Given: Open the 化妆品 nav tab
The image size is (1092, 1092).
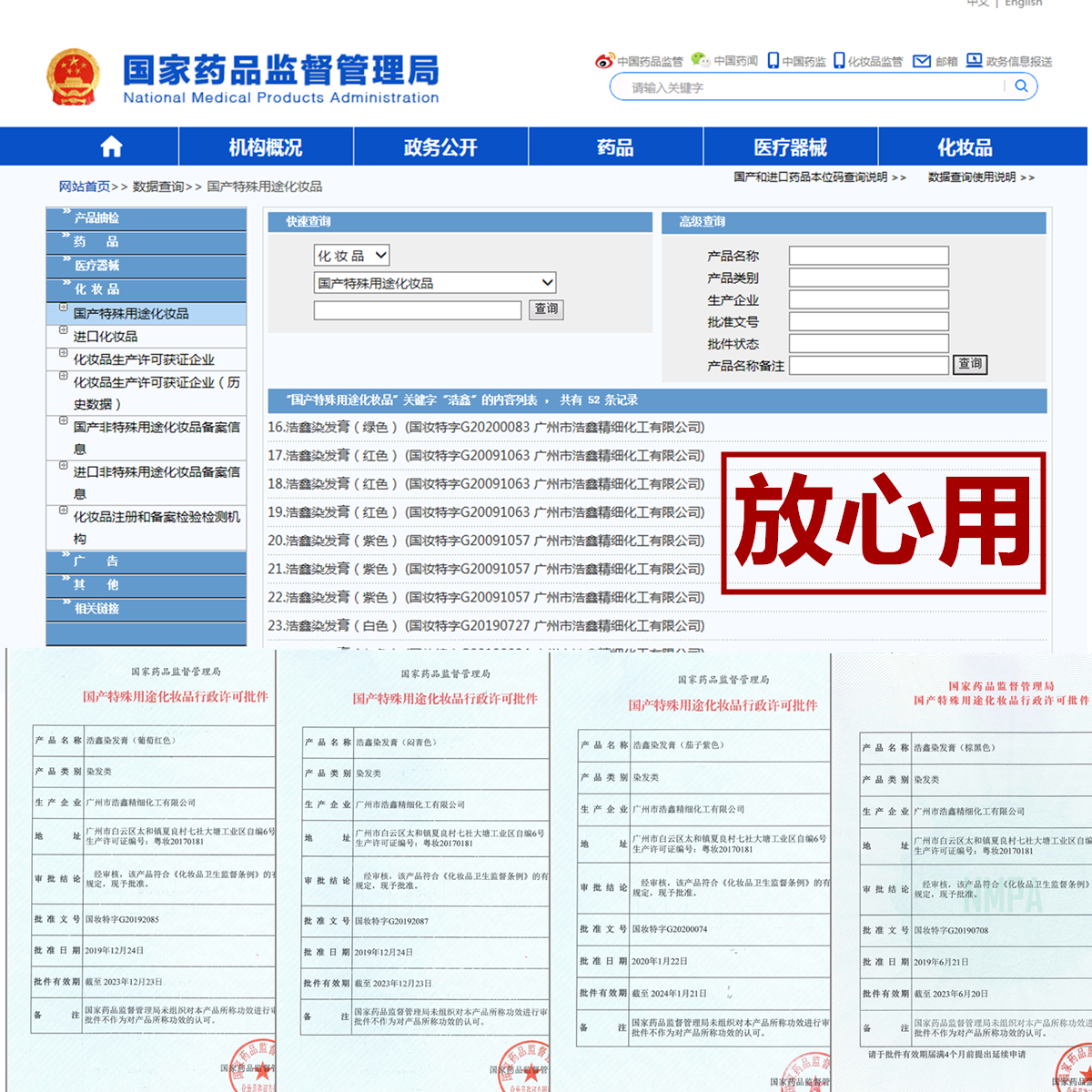Looking at the screenshot, I should tap(965, 147).
